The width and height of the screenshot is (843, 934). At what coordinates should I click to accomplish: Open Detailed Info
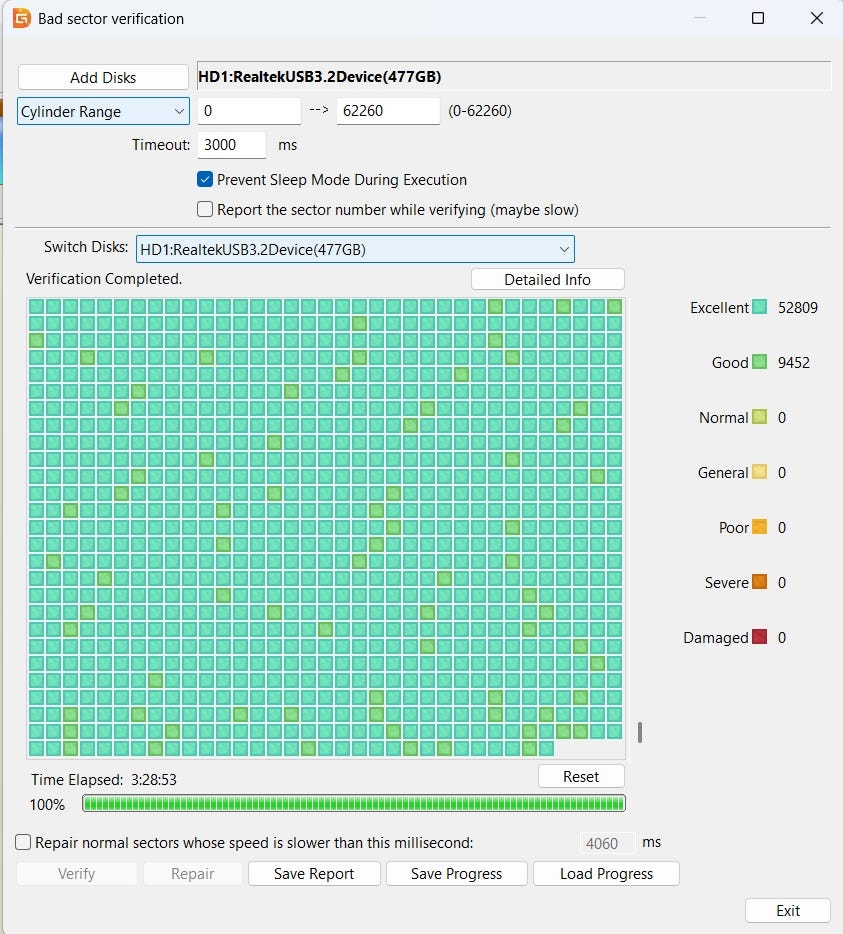[x=547, y=280]
